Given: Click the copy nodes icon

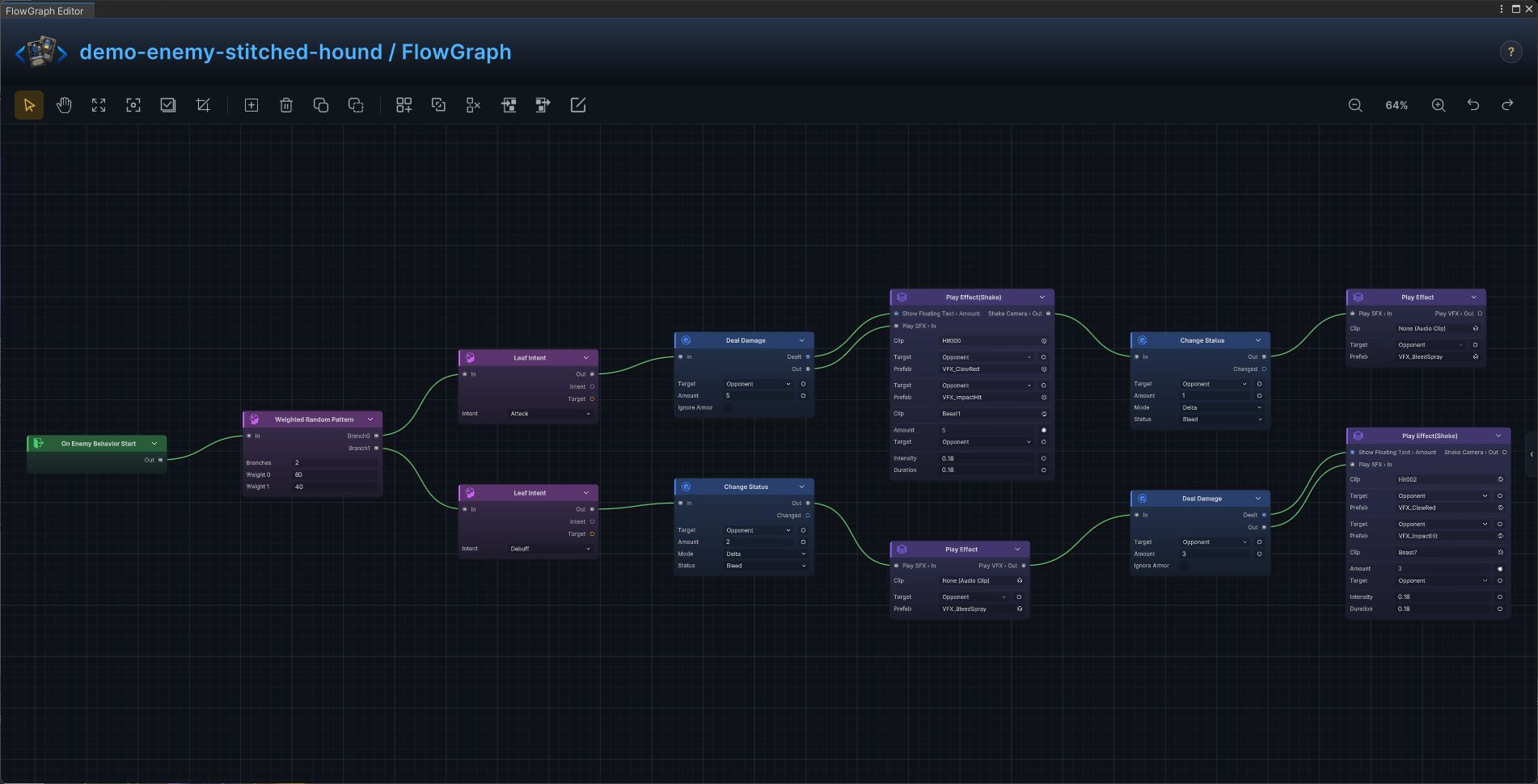Looking at the screenshot, I should pyautogui.click(x=321, y=105).
